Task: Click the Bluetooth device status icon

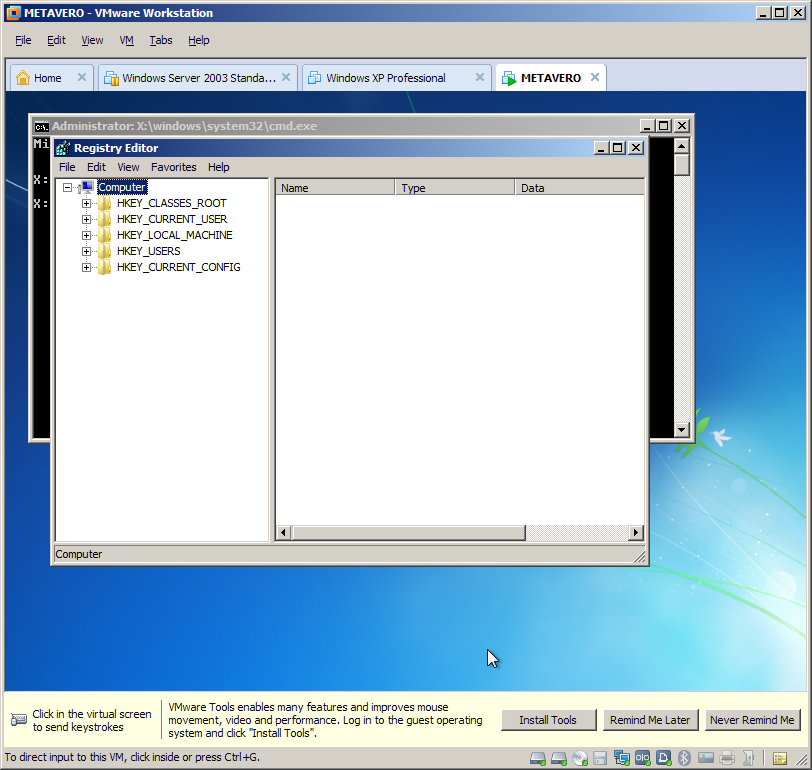Action: (x=684, y=758)
